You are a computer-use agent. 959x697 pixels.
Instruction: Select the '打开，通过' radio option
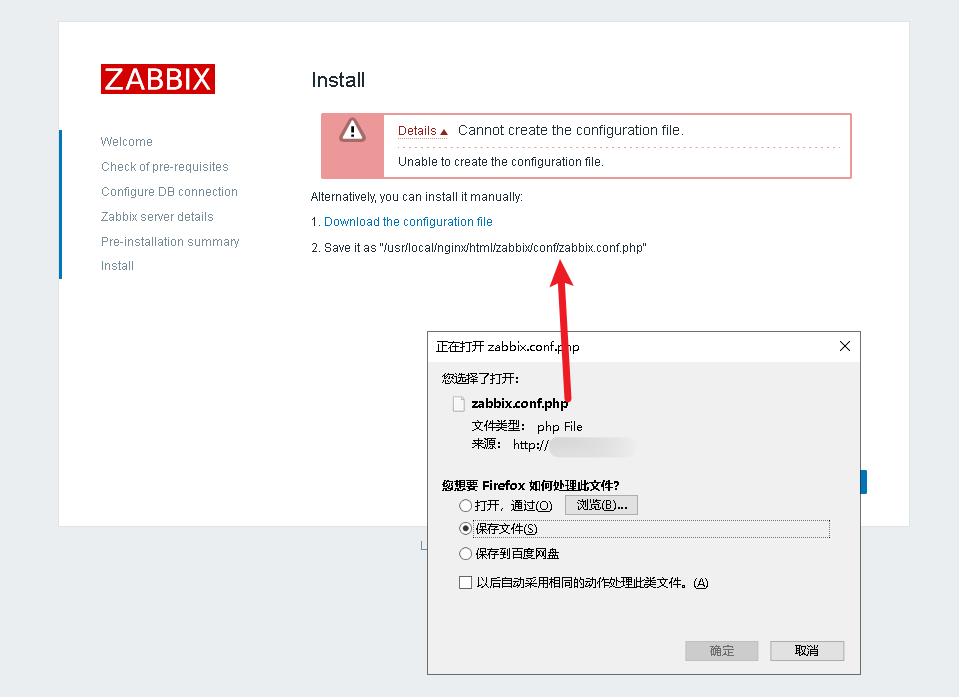465,506
